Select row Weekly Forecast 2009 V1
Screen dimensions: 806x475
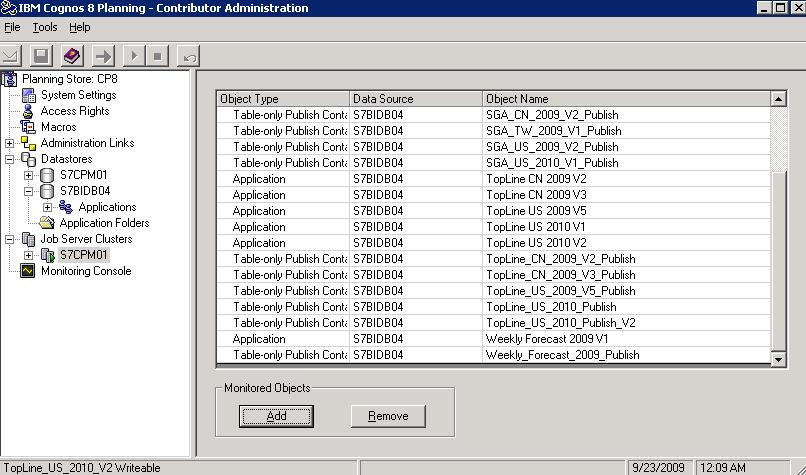point(493,339)
